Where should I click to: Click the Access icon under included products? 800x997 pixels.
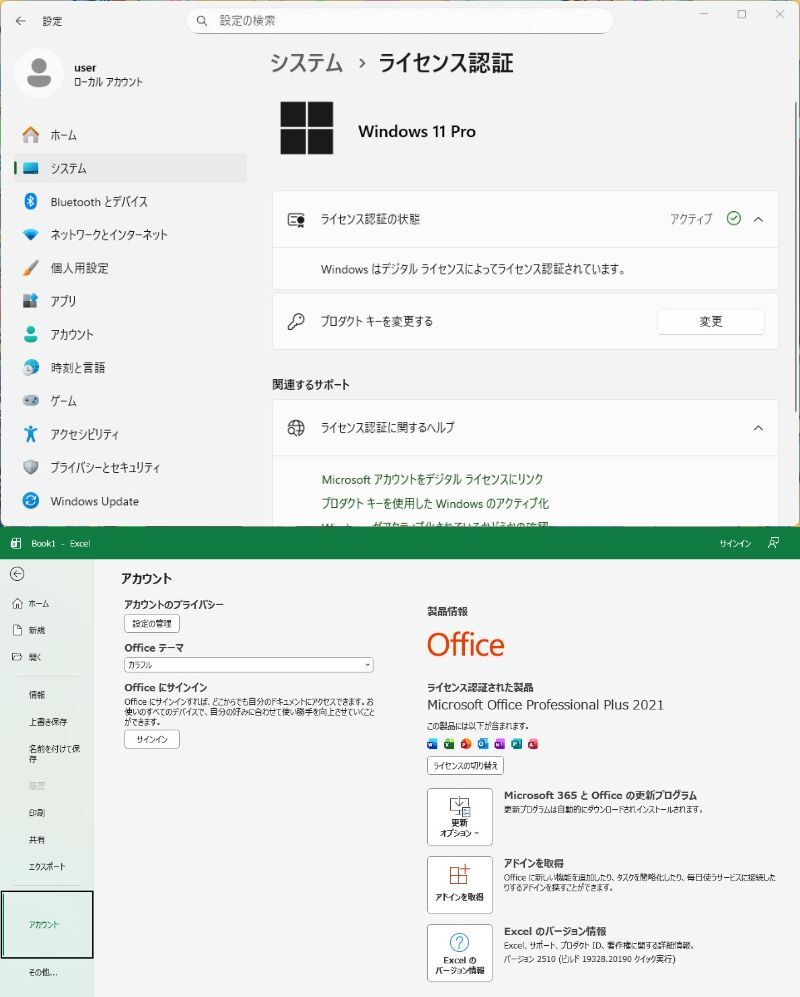coord(533,743)
